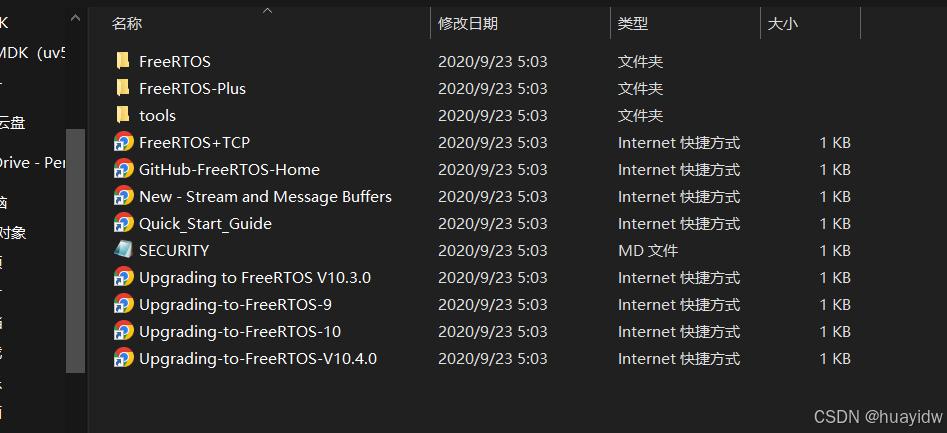The width and height of the screenshot is (947, 433).
Task: Select the Quick_Start_Guide file name
Action: point(205,224)
